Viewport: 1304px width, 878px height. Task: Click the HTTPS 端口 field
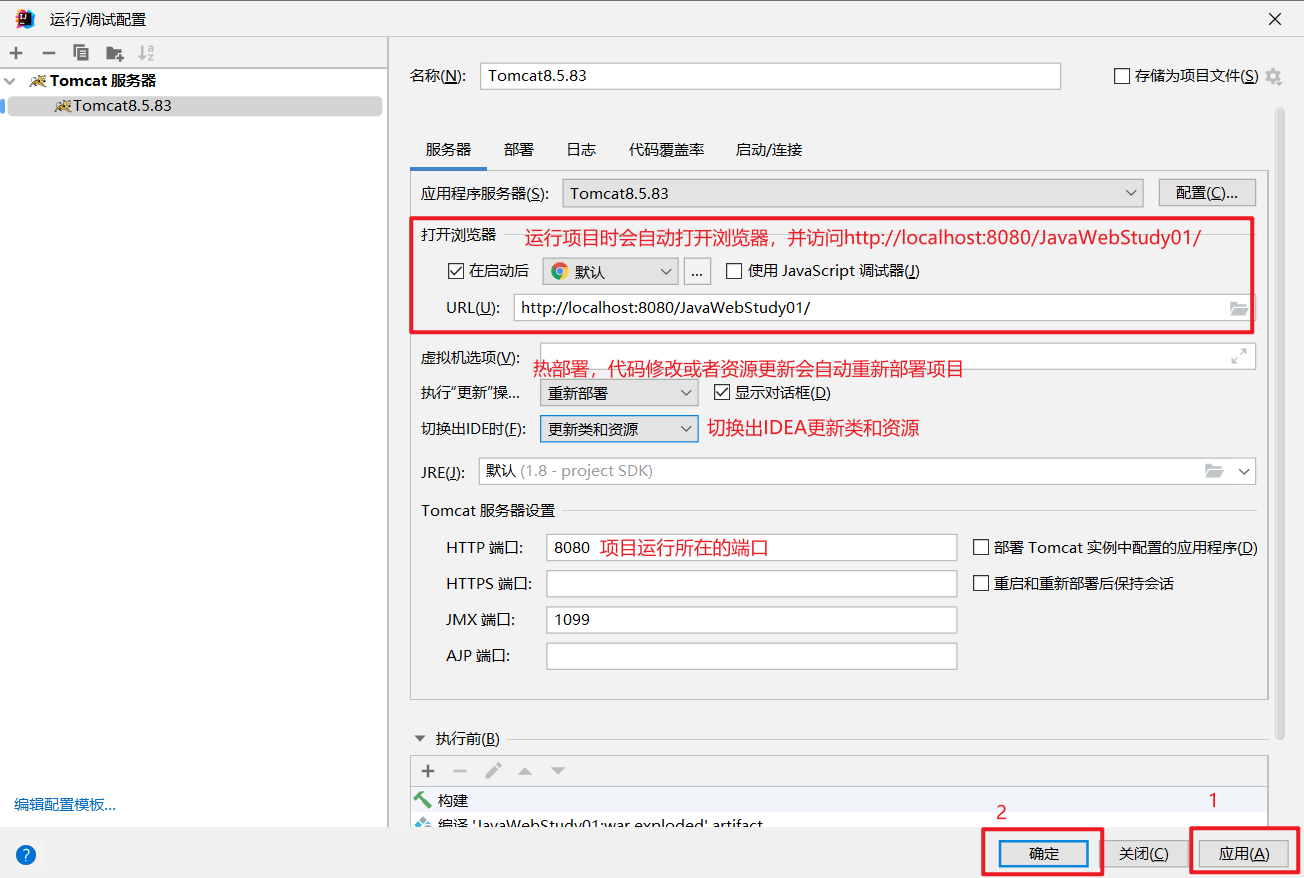(x=752, y=583)
